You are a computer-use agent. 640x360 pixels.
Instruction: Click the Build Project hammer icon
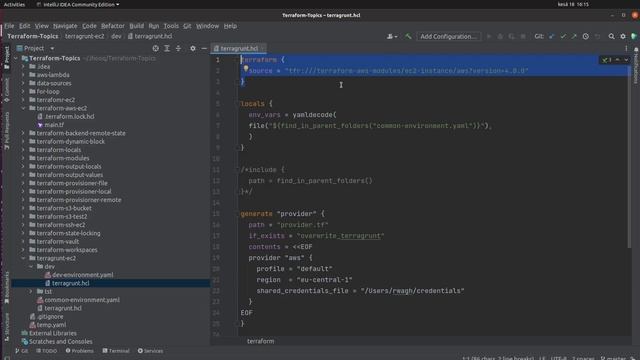pos(408,36)
